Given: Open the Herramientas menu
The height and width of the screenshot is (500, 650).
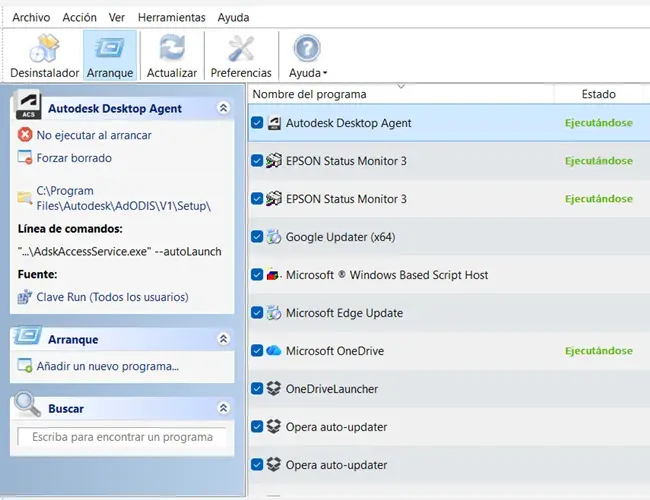Looking at the screenshot, I should click(x=172, y=17).
